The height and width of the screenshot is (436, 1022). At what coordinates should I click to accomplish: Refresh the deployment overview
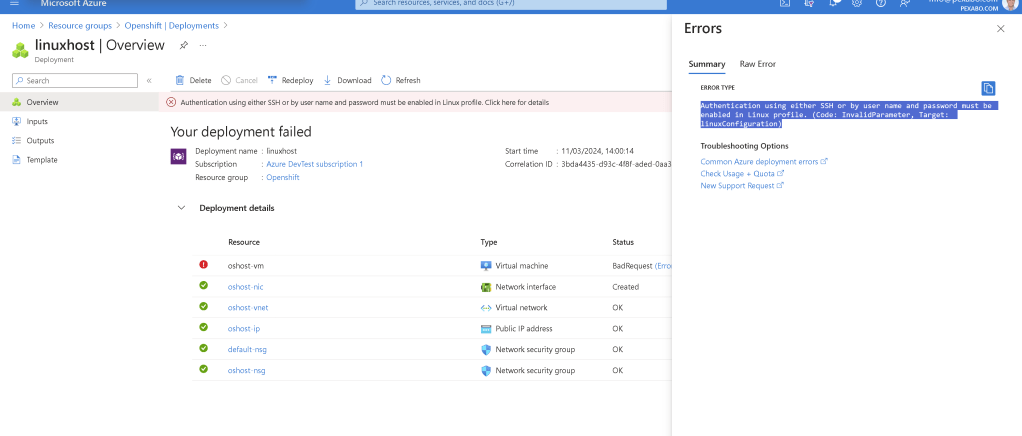pyautogui.click(x=401, y=80)
